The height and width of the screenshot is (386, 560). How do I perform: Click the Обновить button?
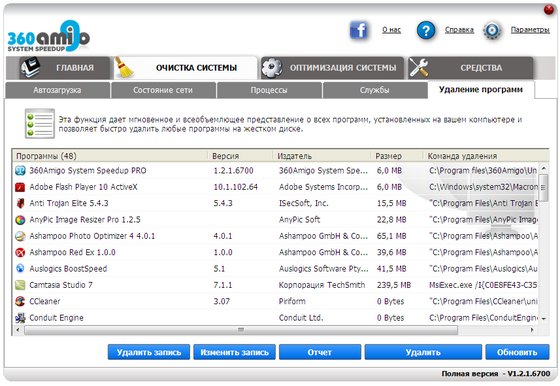click(517, 352)
